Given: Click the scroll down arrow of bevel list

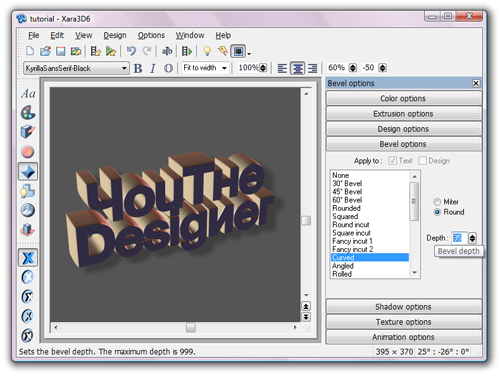Looking at the screenshot, I should [415, 273].
